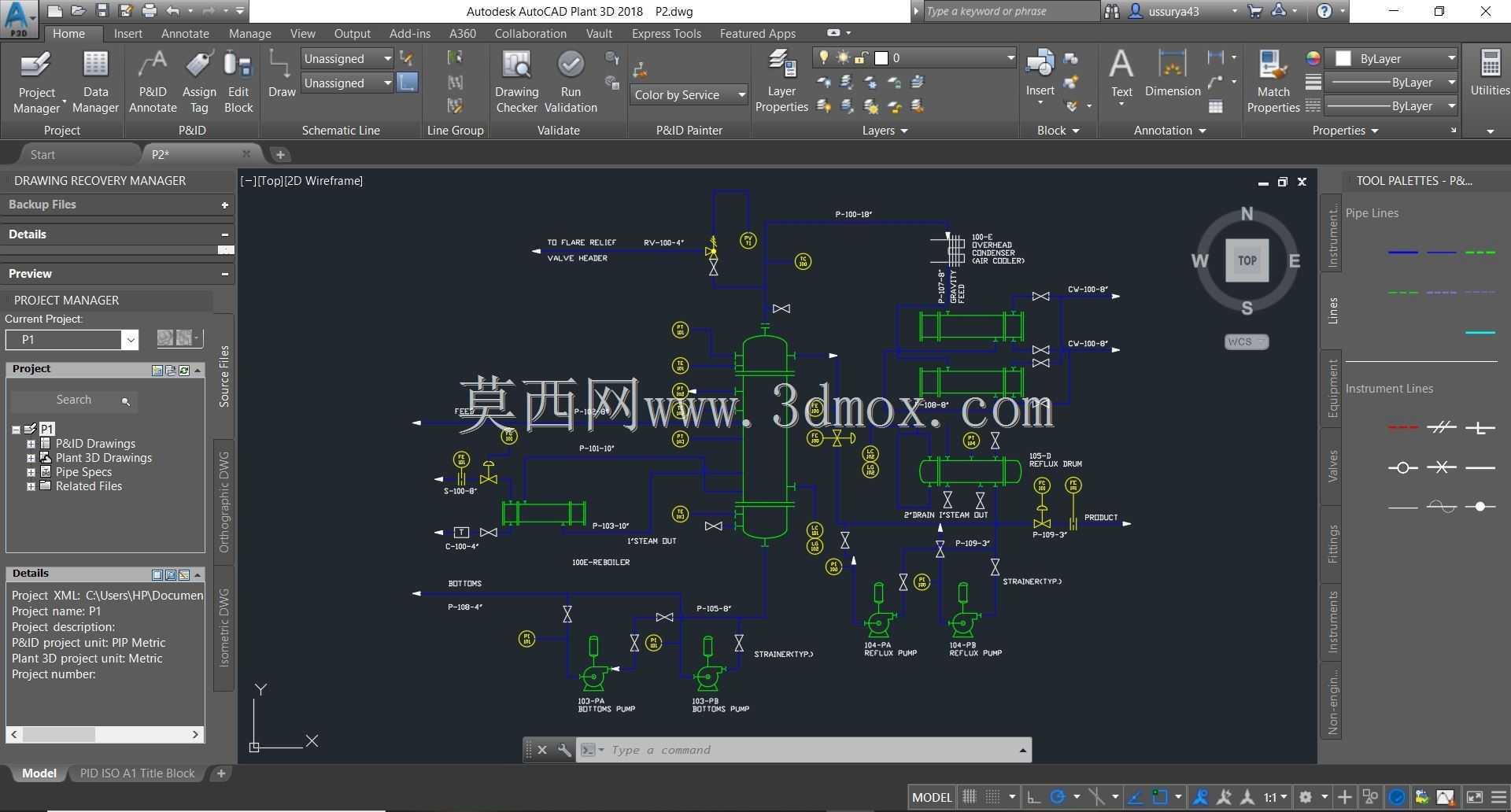Click the WCS coordinate system button
Screen dimensions: 1511x812
[1246, 341]
